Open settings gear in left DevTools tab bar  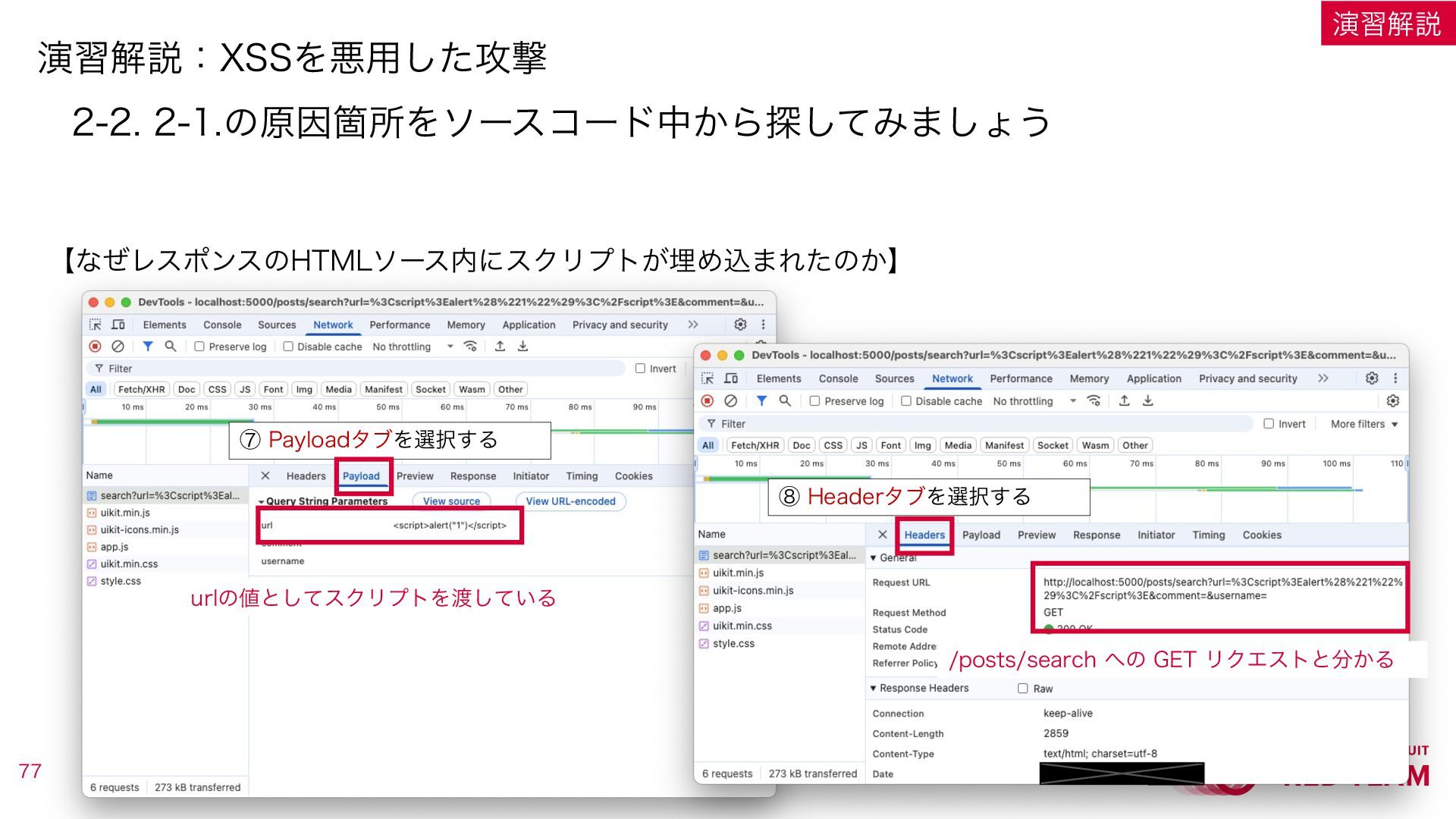coord(740,325)
